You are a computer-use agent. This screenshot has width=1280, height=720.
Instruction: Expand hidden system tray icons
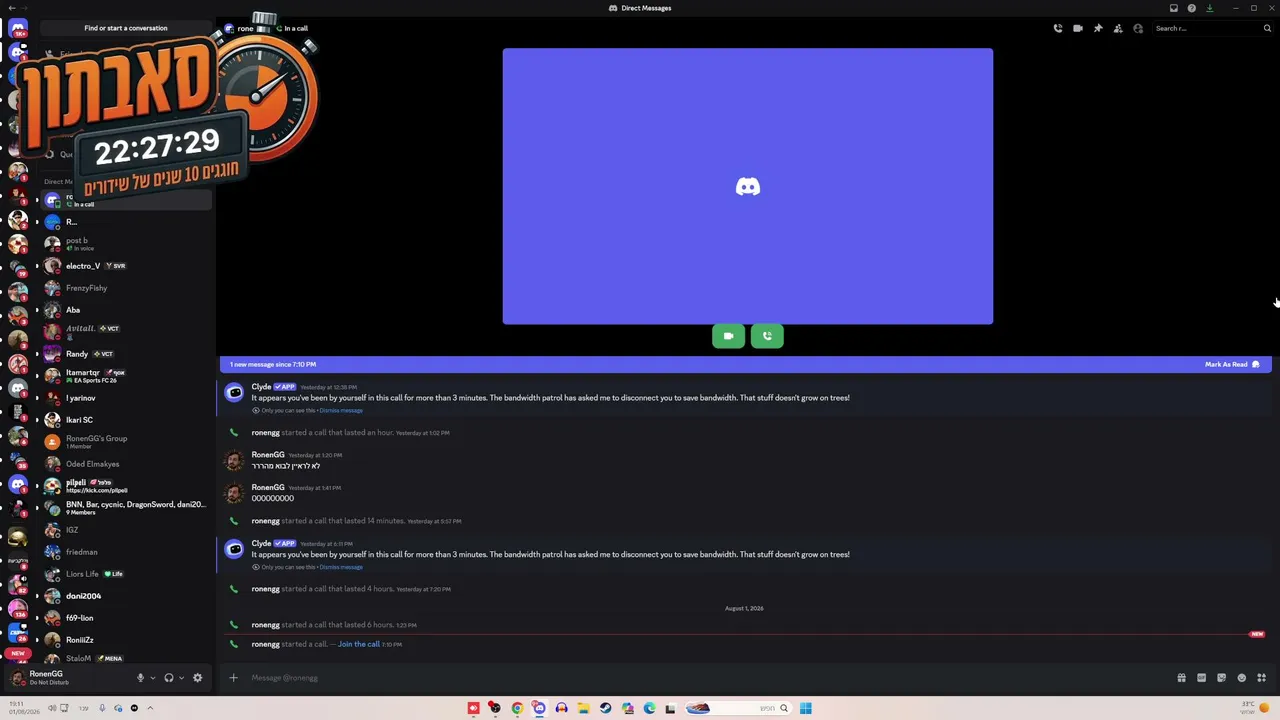[x=150, y=708]
